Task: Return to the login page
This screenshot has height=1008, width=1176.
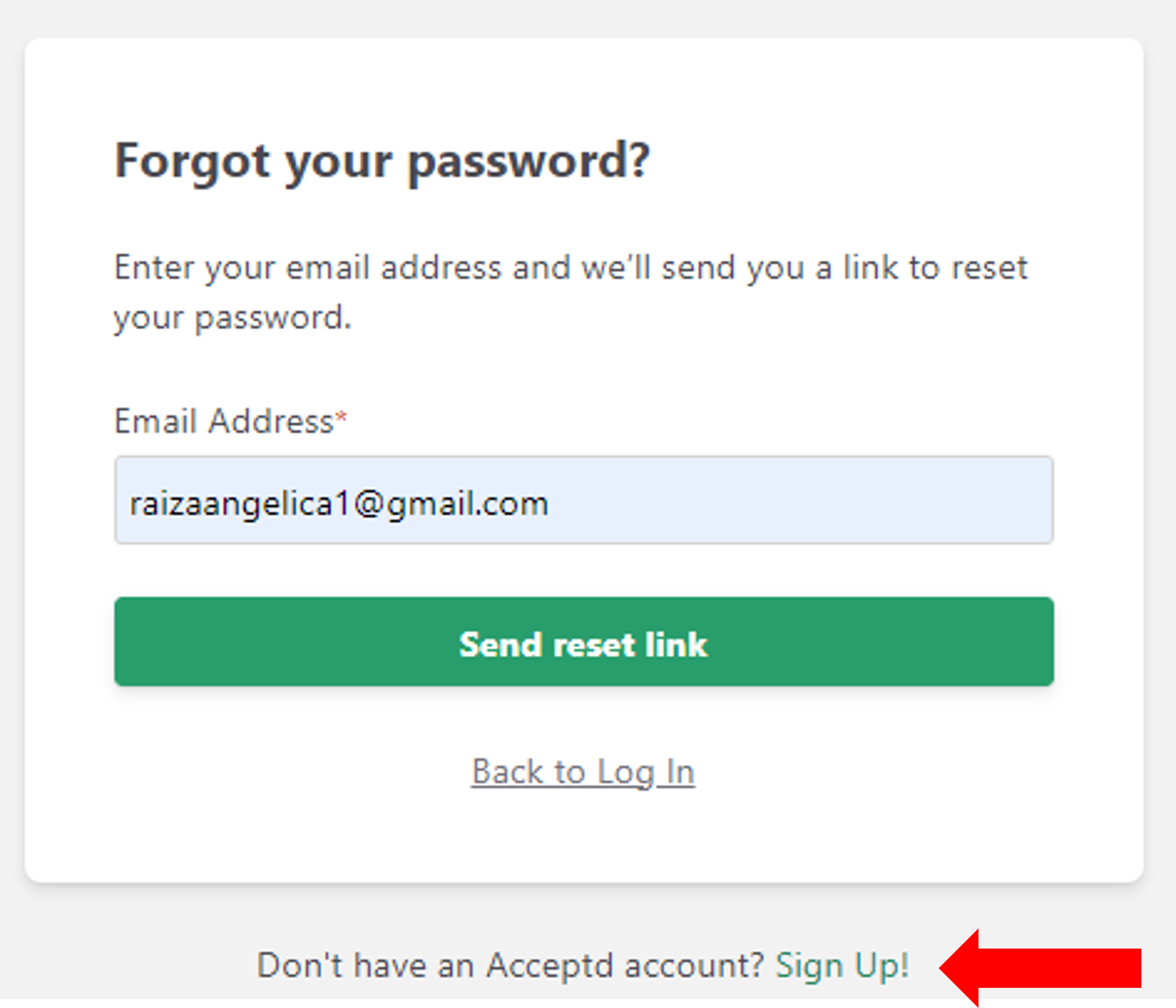Action: (583, 772)
